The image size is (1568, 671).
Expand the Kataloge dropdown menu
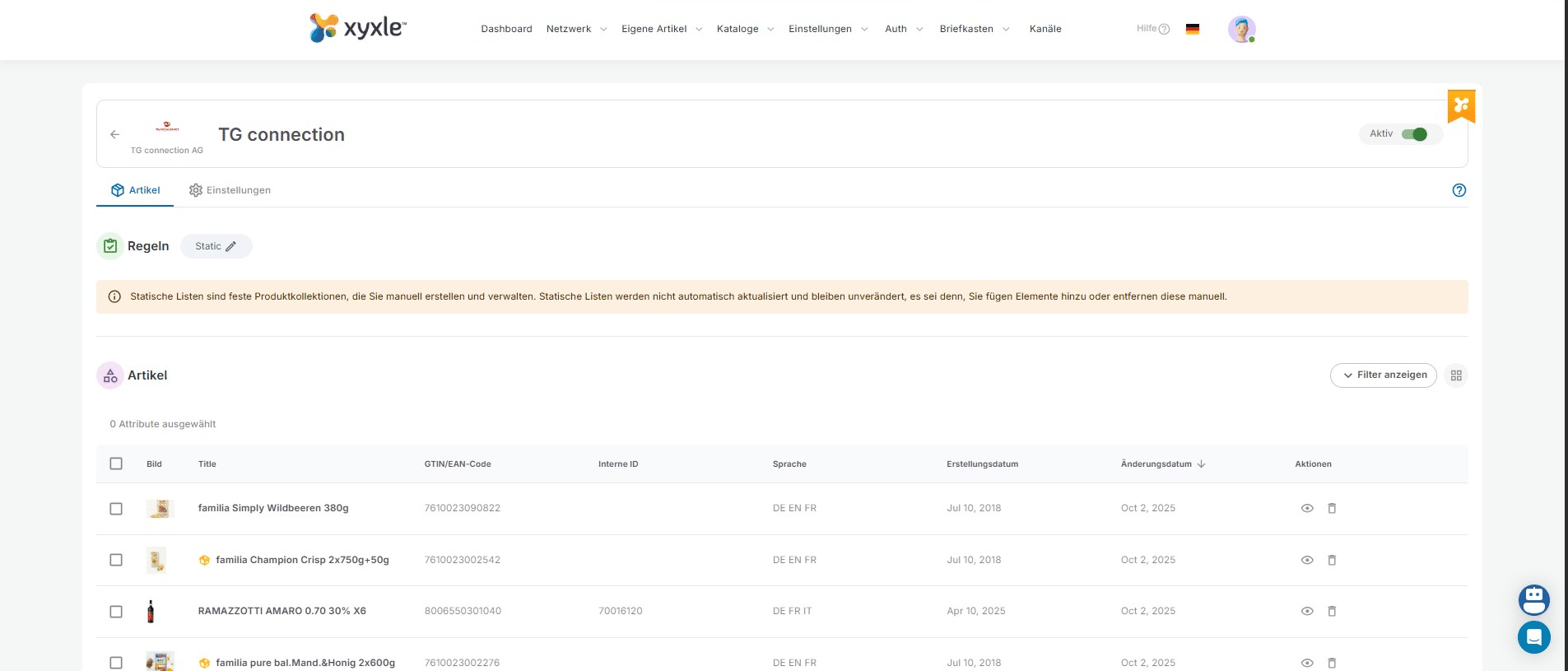(x=745, y=29)
